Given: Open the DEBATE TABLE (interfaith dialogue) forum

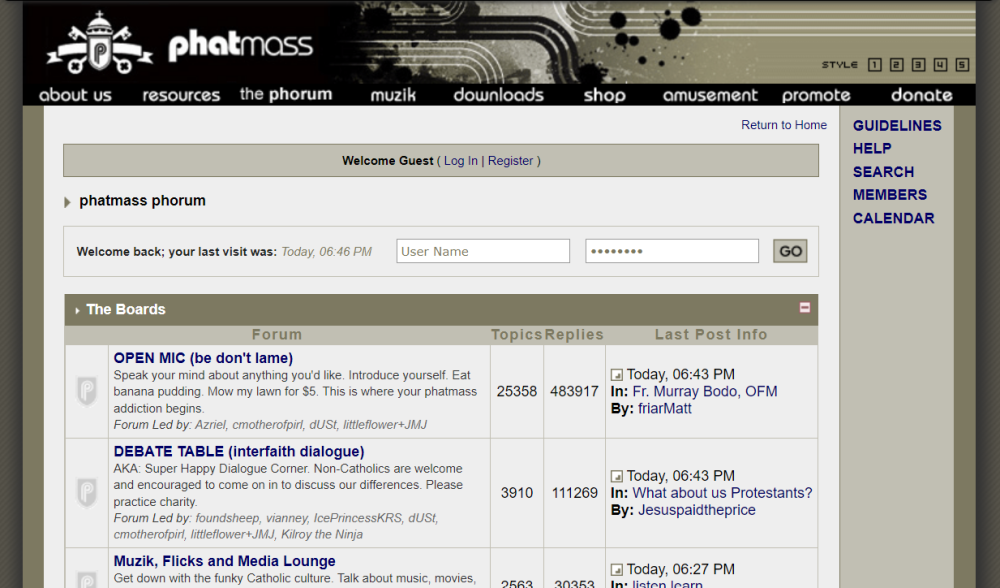Looking at the screenshot, I should [239, 452].
